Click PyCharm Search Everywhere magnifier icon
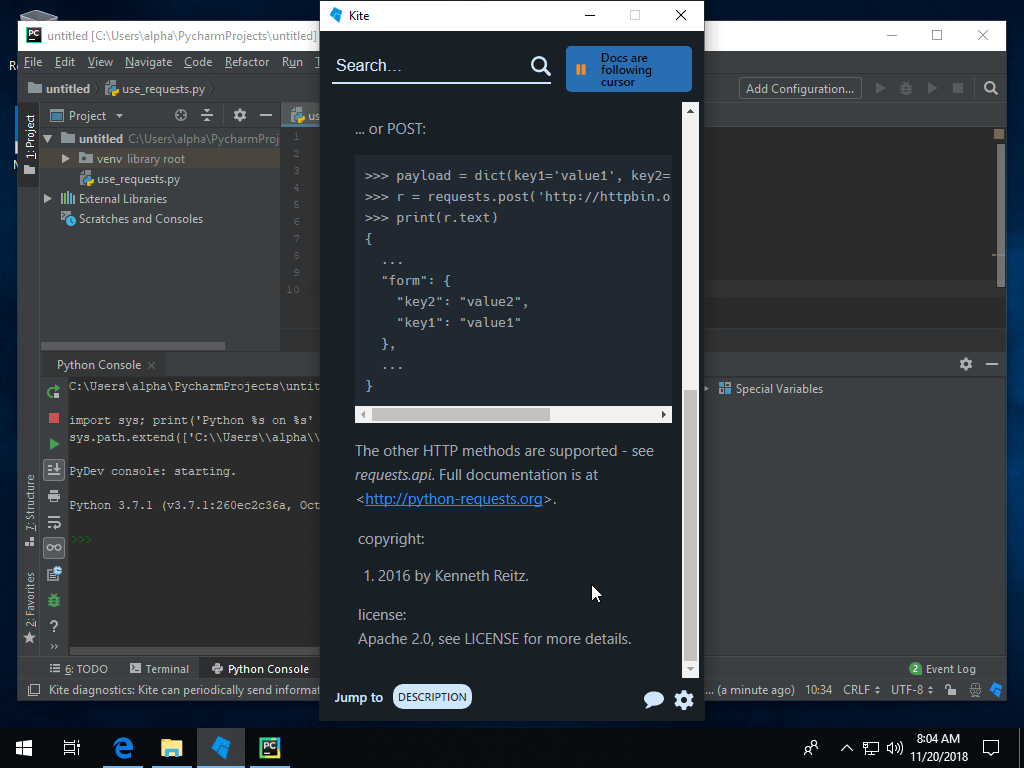Screen dimensions: 1024x768 [991, 88]
